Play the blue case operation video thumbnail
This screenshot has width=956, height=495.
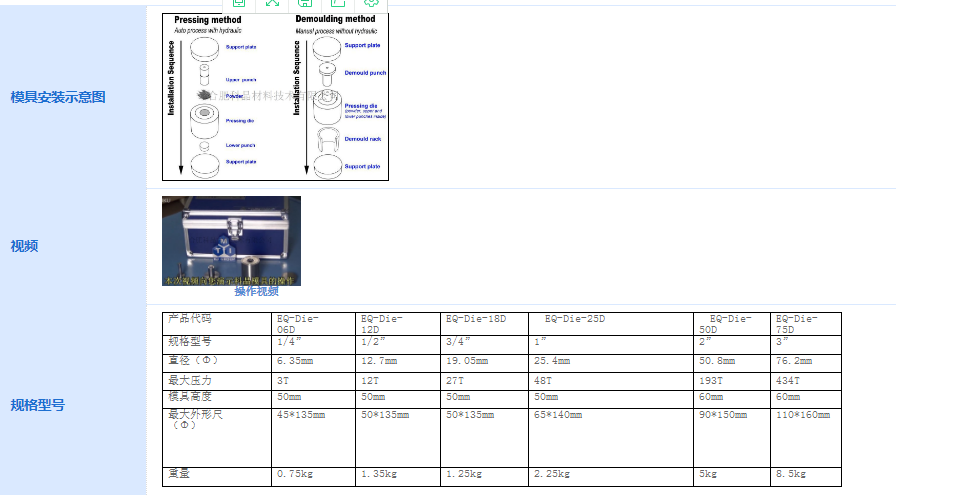tap(231, 241)
